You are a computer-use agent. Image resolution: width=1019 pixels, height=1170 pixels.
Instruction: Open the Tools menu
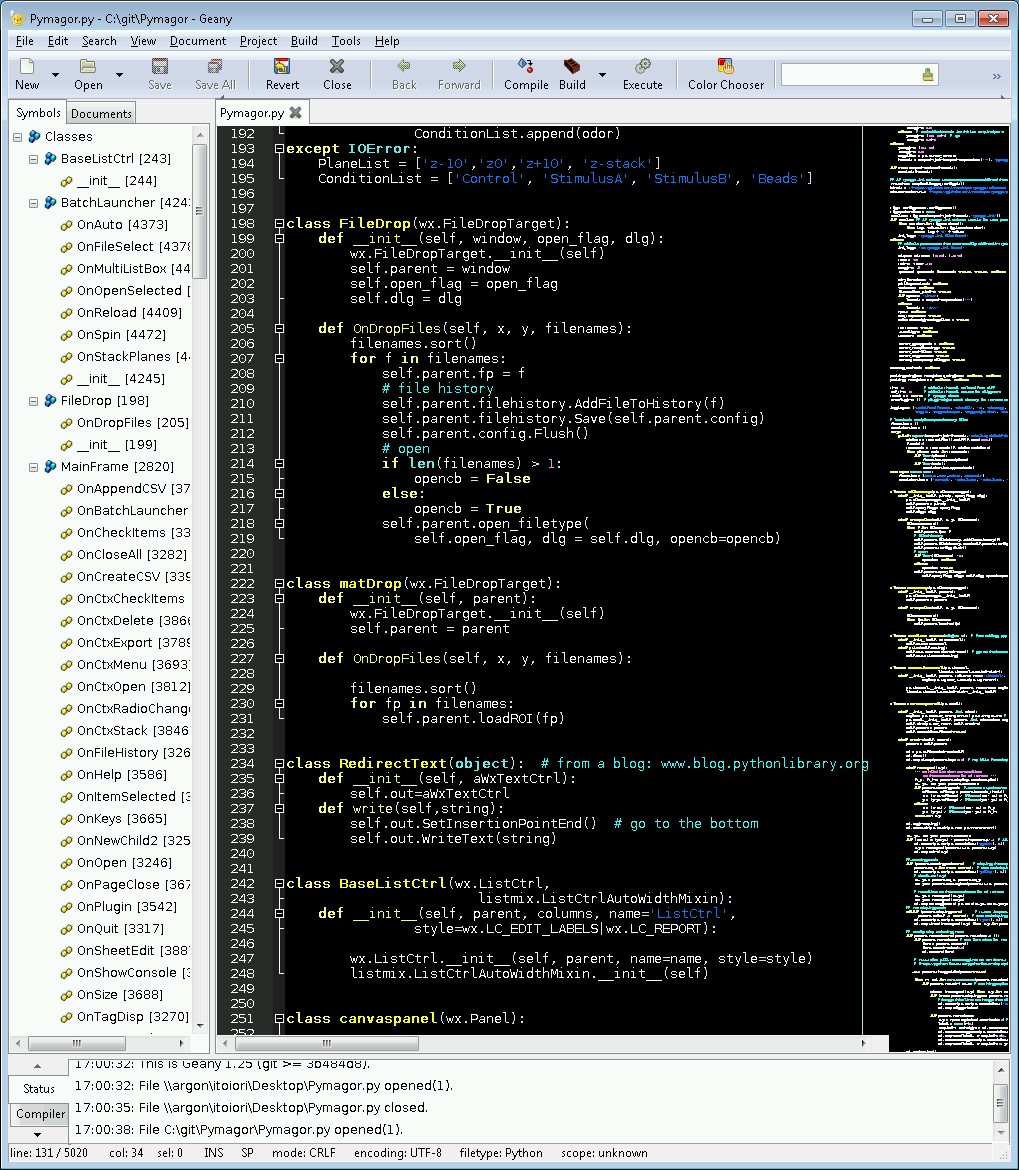pyautogui.click(x=346, y=41)
